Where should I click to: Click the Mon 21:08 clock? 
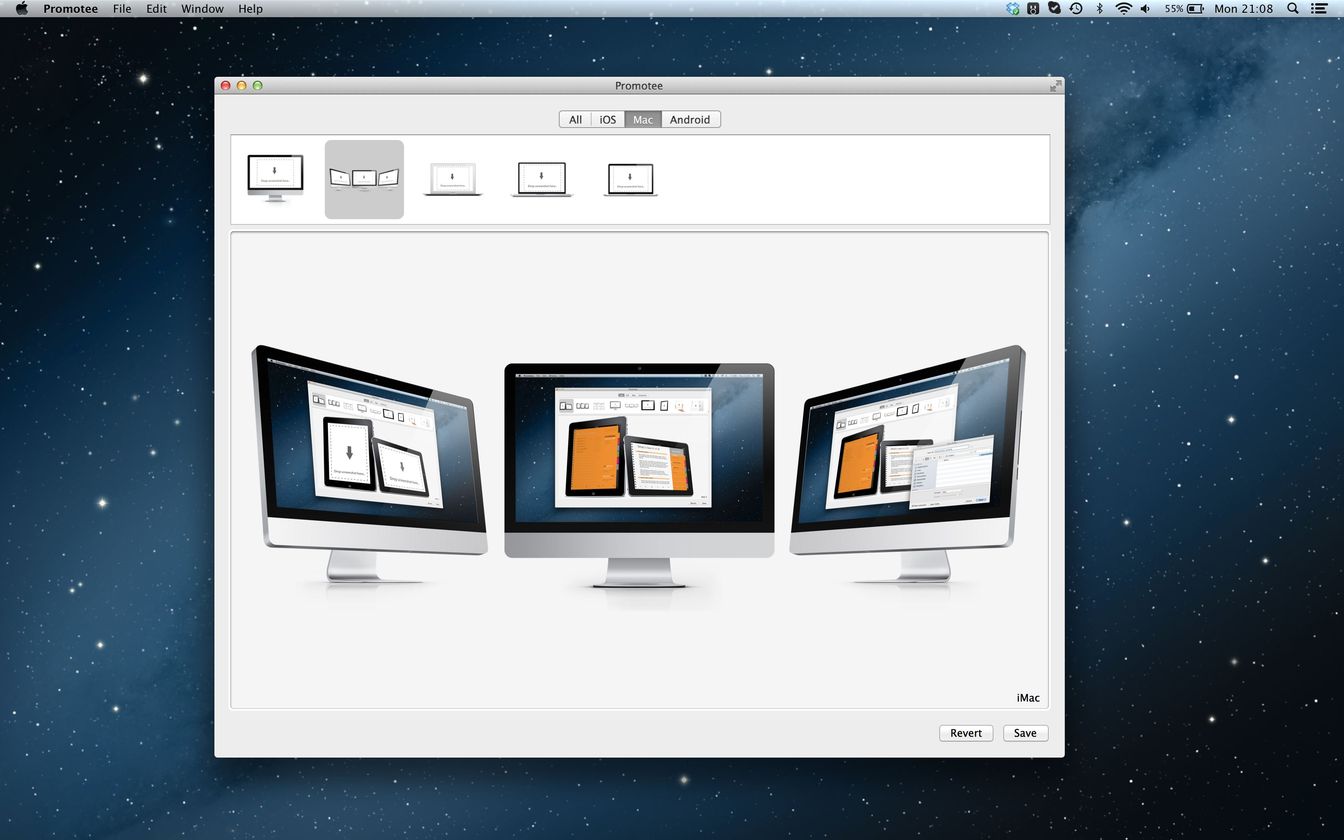click(1243, 8)
